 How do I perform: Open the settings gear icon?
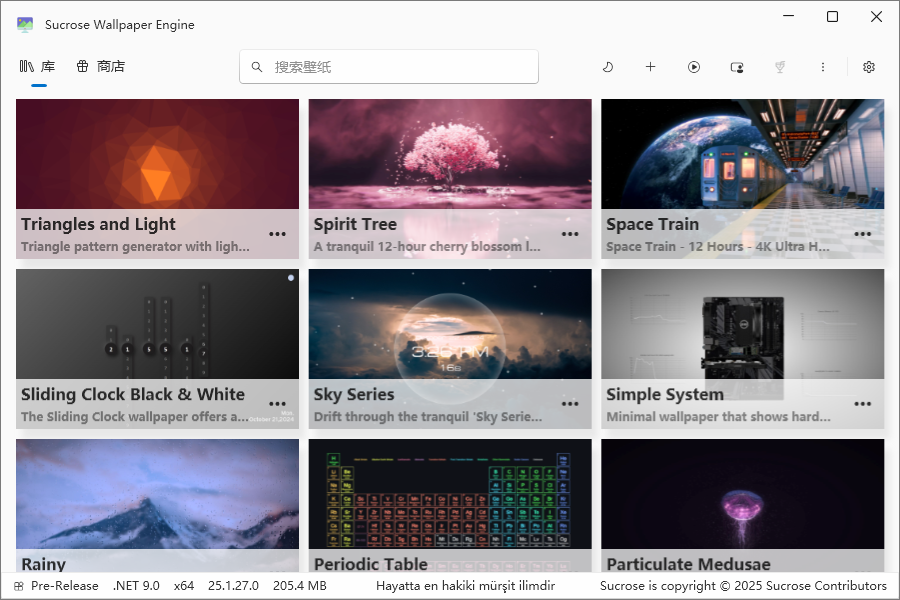[868, 67]
